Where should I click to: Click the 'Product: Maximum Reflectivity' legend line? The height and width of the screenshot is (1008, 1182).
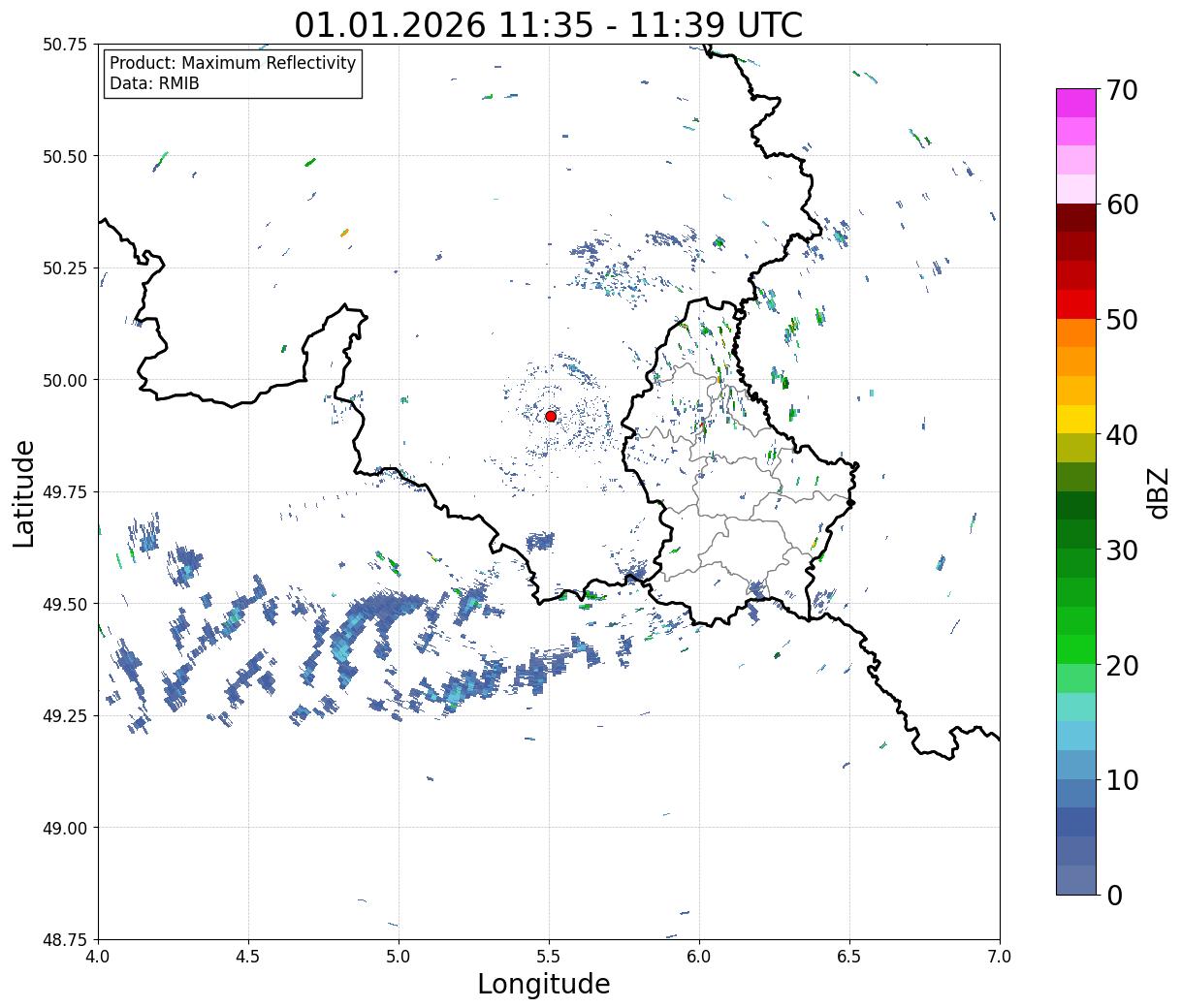(233, 63)
